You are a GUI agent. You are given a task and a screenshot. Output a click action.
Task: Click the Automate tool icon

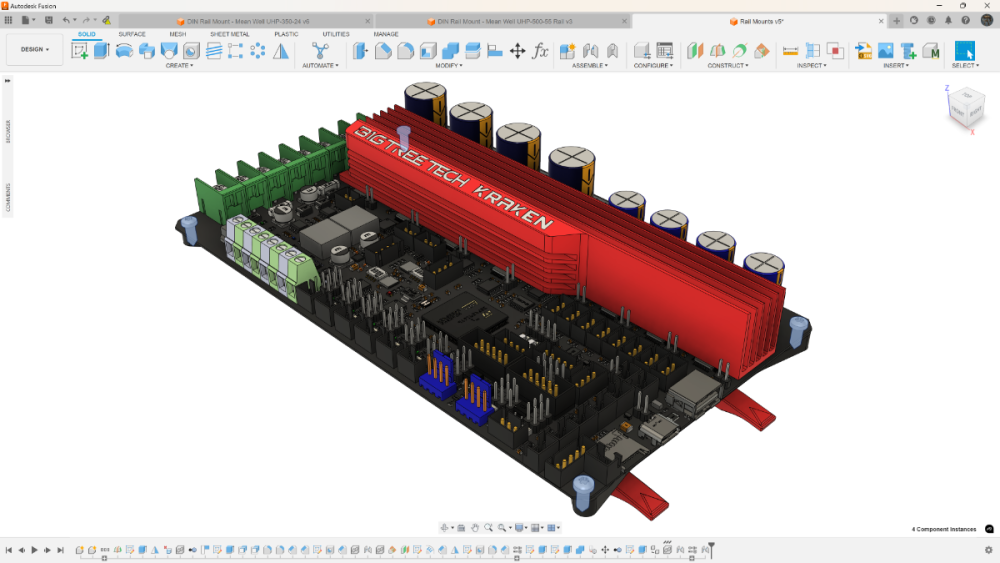(320, 51)
